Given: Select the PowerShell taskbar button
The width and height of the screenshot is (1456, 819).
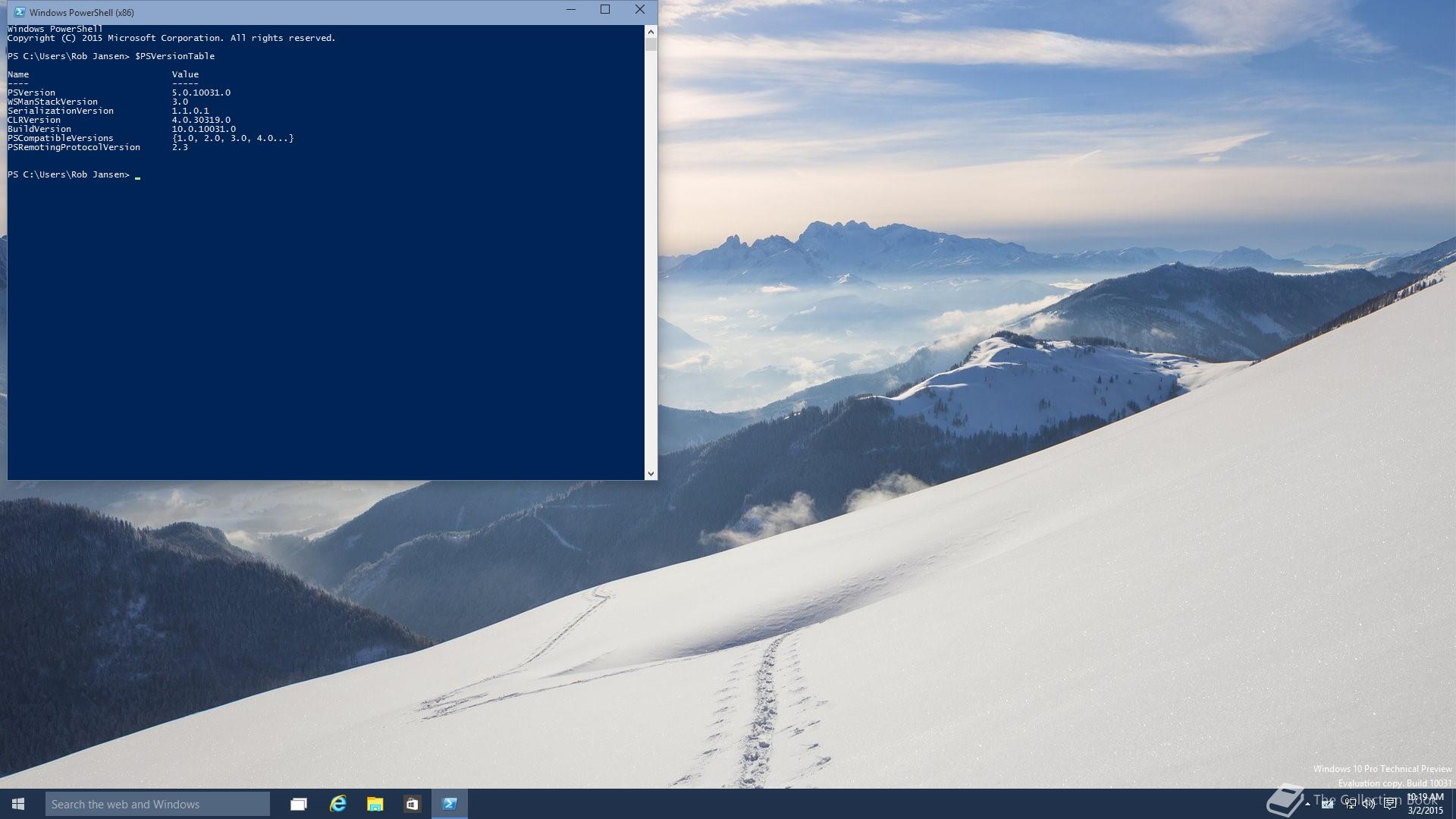Looking at the screenshot, I should click(x=450, y=804).
